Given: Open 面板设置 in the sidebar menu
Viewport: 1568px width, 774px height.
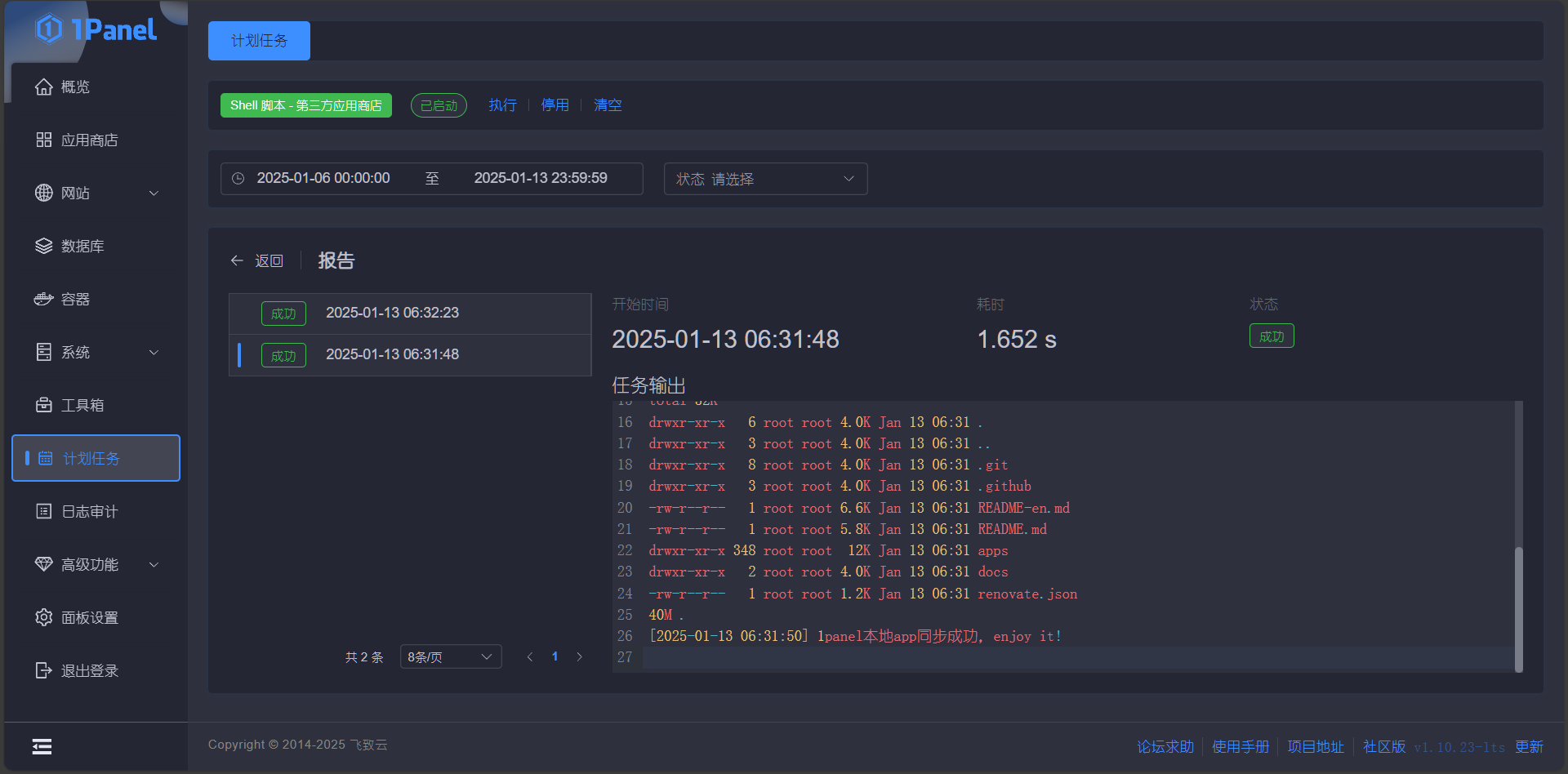Looking at the screenshot, I should tap(96, 617).
